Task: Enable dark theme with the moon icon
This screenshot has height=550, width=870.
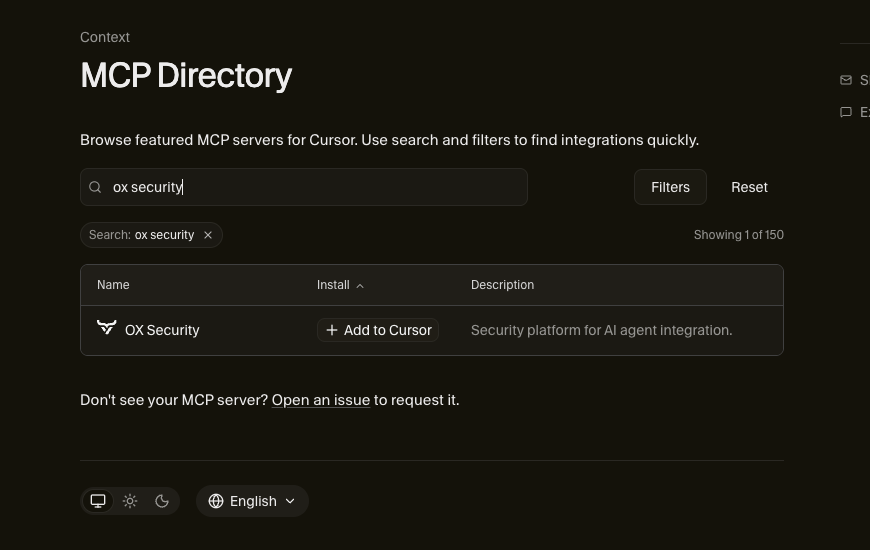Action: [162, 501]
